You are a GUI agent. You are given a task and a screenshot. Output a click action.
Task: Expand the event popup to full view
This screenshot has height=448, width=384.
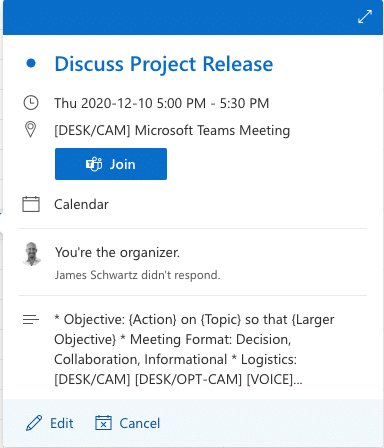(365, 17)
